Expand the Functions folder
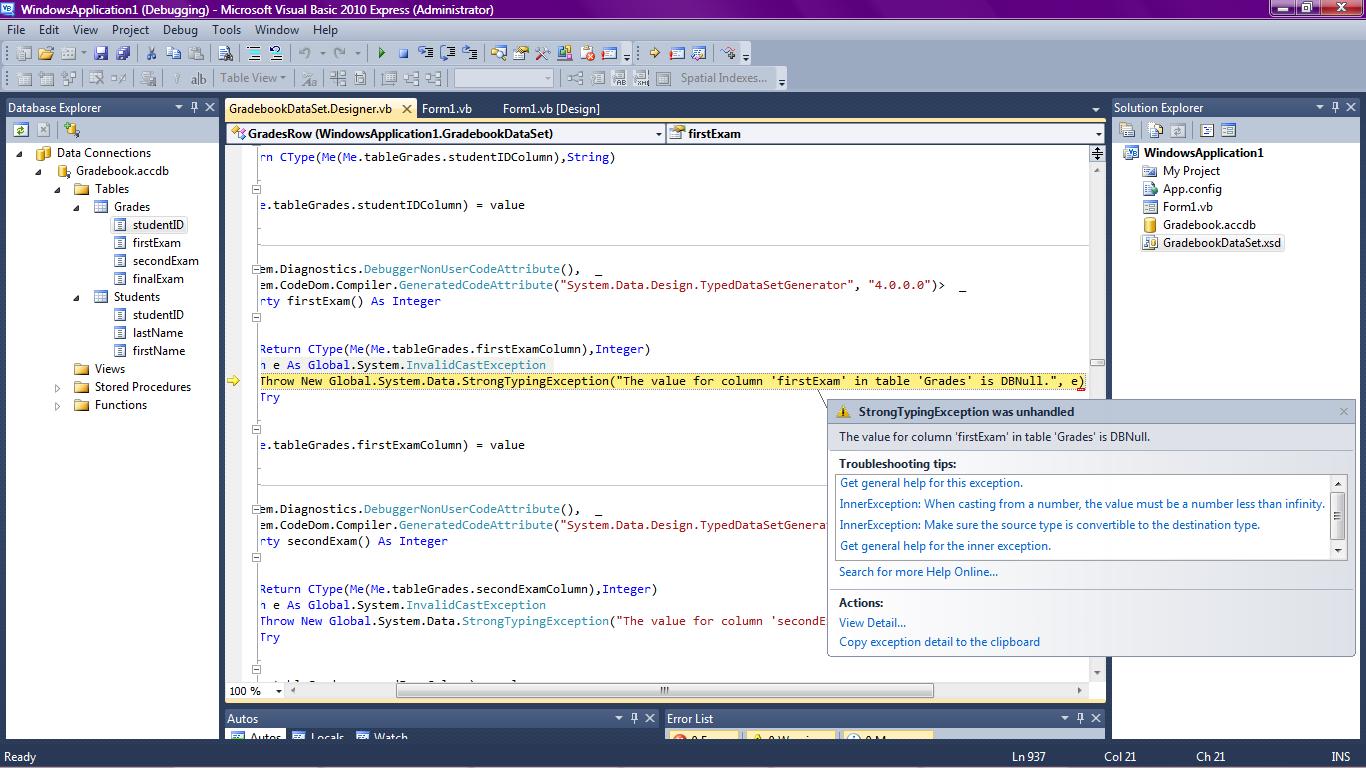Screen dimensions: 1366x768 pyautogui.click(x=57, y=405)
